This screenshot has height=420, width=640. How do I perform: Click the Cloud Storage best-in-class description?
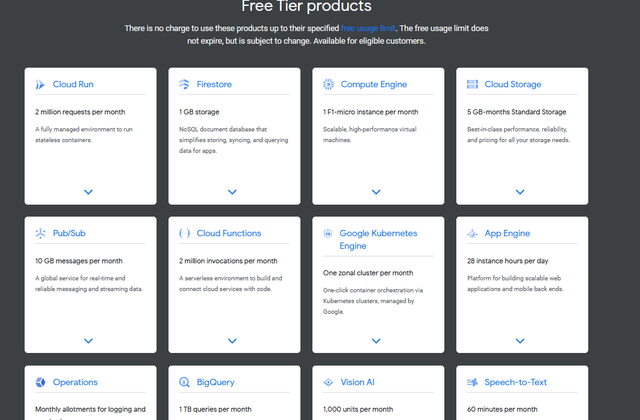point(518,135)
